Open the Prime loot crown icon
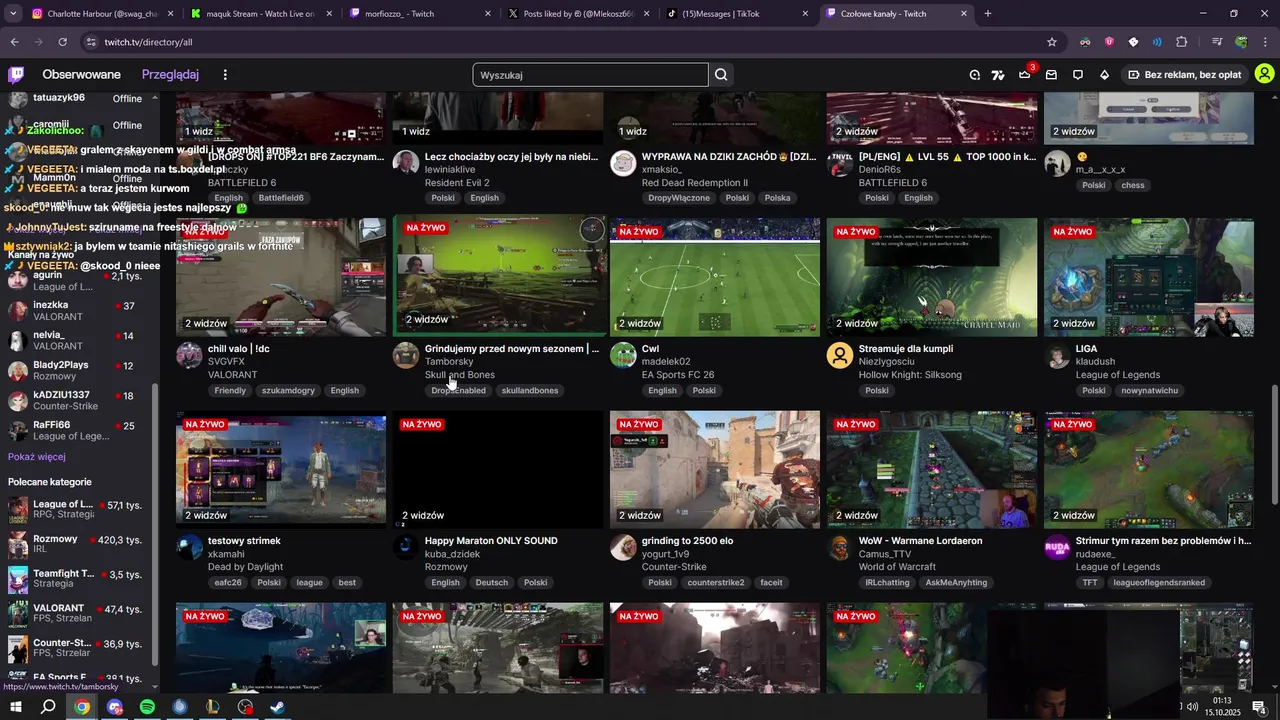The width and height of the screenshot is (1280, 720). [x=1025, y=75]
